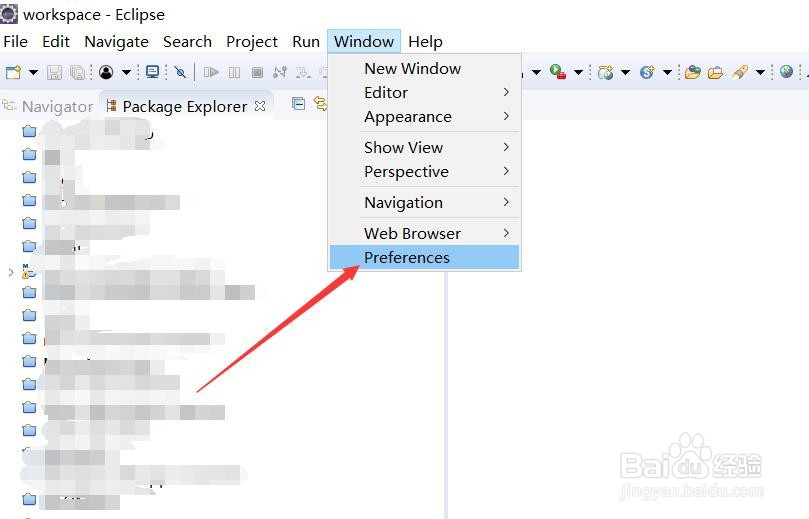Expand the Appearance submenu
The height and width of the screenshot is (519, 809).
coord(424,117)
